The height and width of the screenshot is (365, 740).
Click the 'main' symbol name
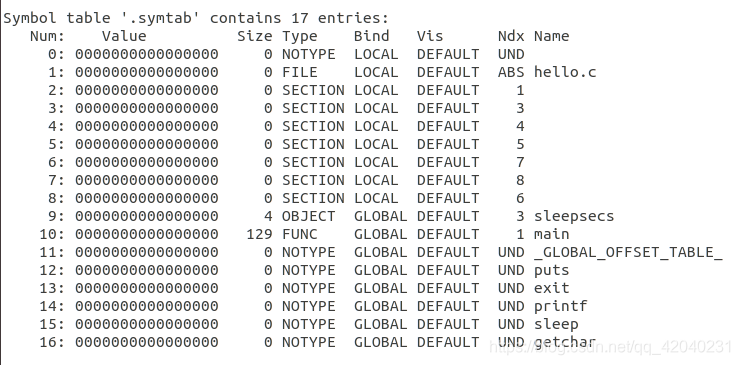(551, 234)
